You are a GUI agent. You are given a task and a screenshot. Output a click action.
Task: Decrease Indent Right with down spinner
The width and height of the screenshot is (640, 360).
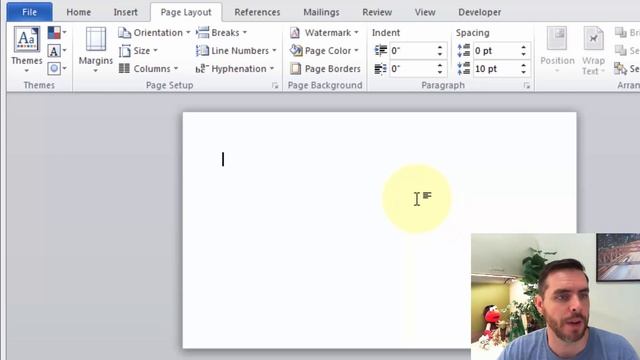click(440, 72)
